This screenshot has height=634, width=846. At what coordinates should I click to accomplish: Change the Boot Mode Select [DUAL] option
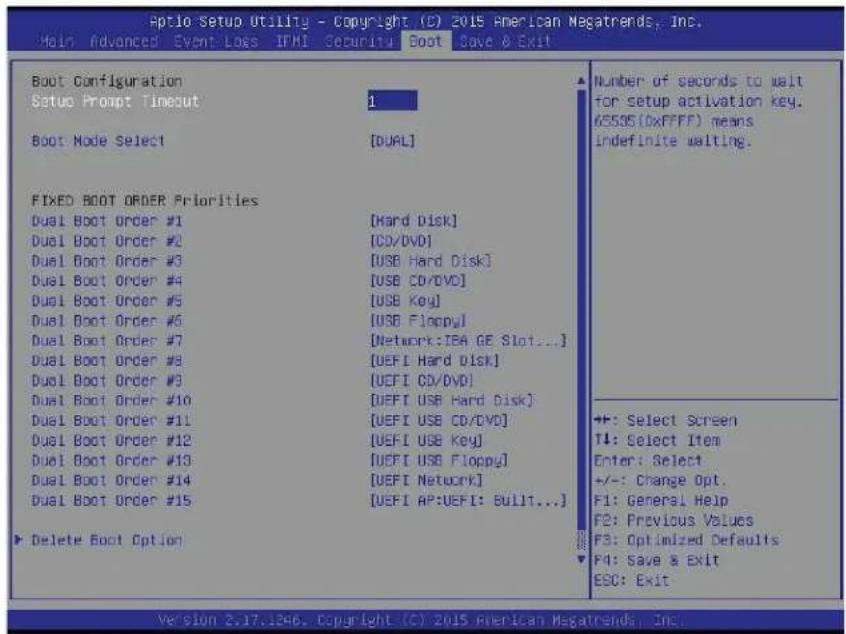coord(392,141)
